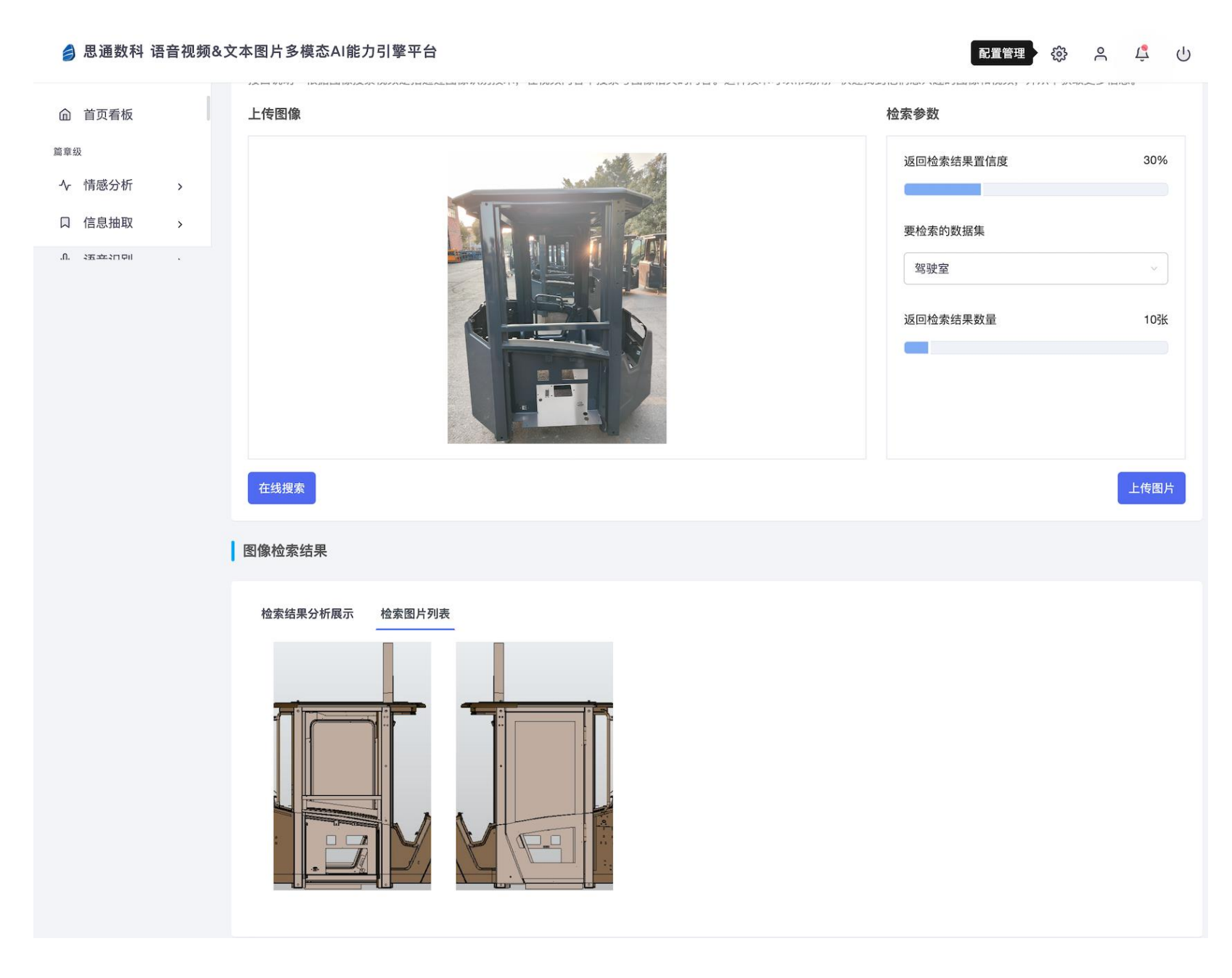The height and width of the screenshot is (978, 1232).
Task: Open the settings gear in the top bar
Action: (1059, 54)
